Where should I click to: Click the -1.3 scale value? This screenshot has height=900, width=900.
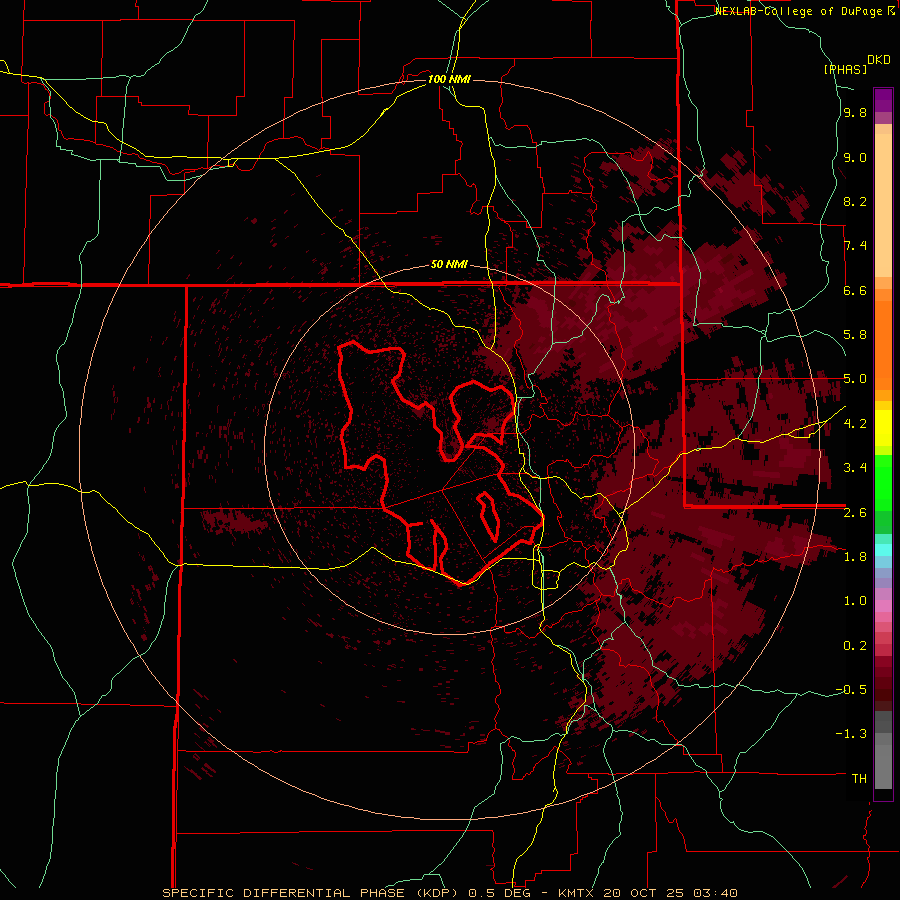click(x=851, y=734)
